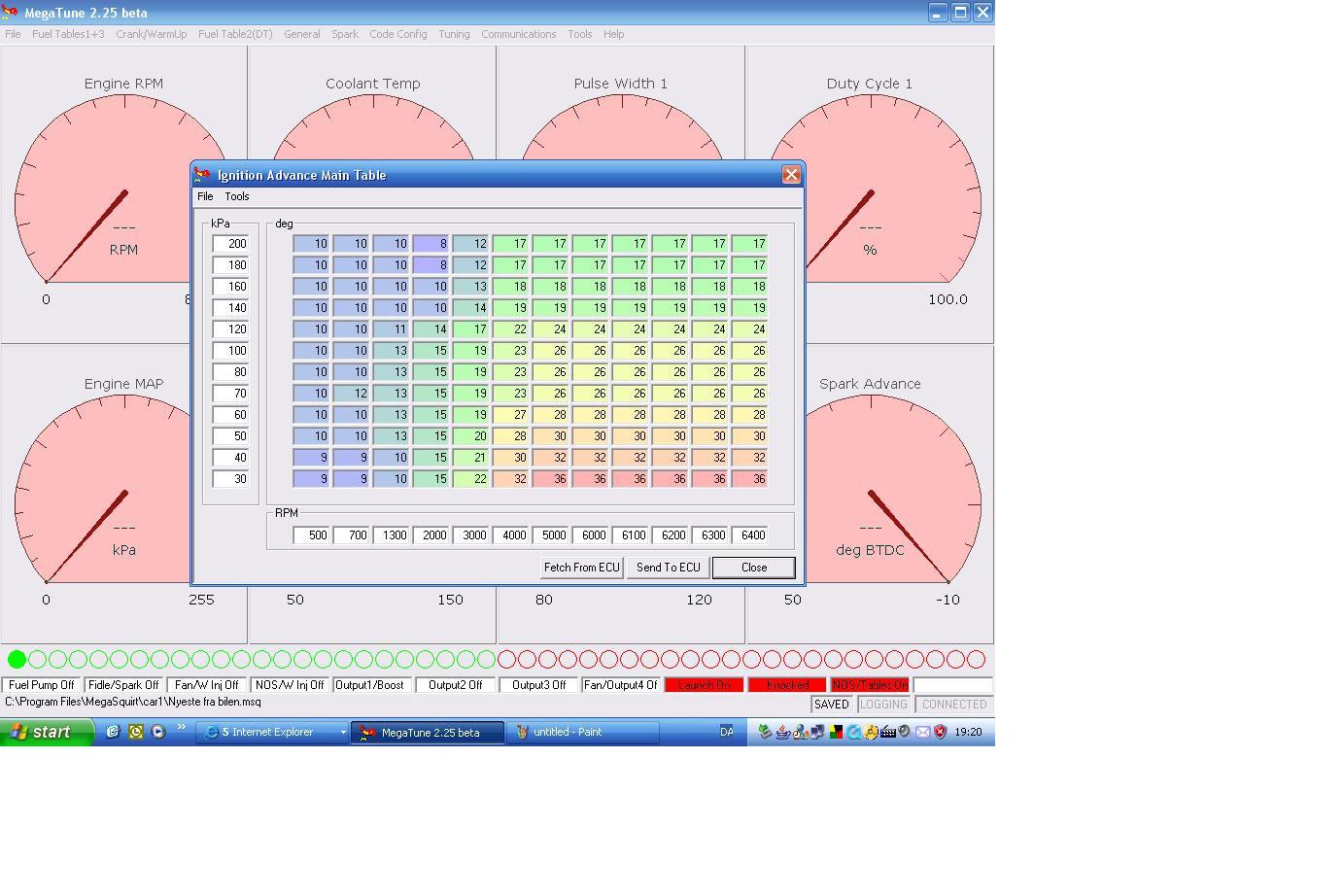Click the CONNECTED status box
Viewport: 1344px width, 896px height.
(x=954, y=705)
